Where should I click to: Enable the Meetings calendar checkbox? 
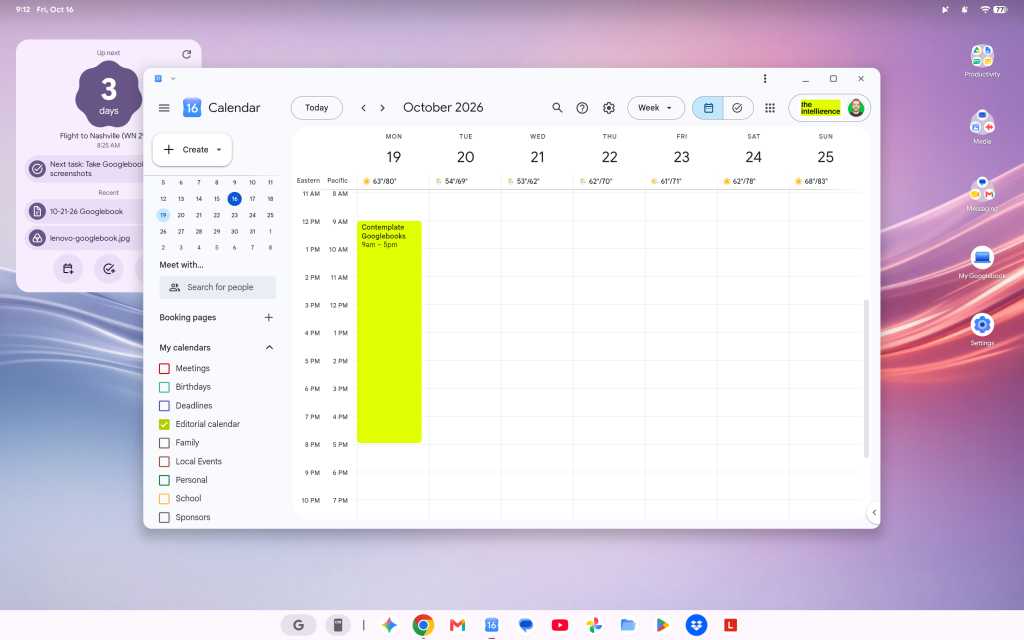[x=165, y=368]
